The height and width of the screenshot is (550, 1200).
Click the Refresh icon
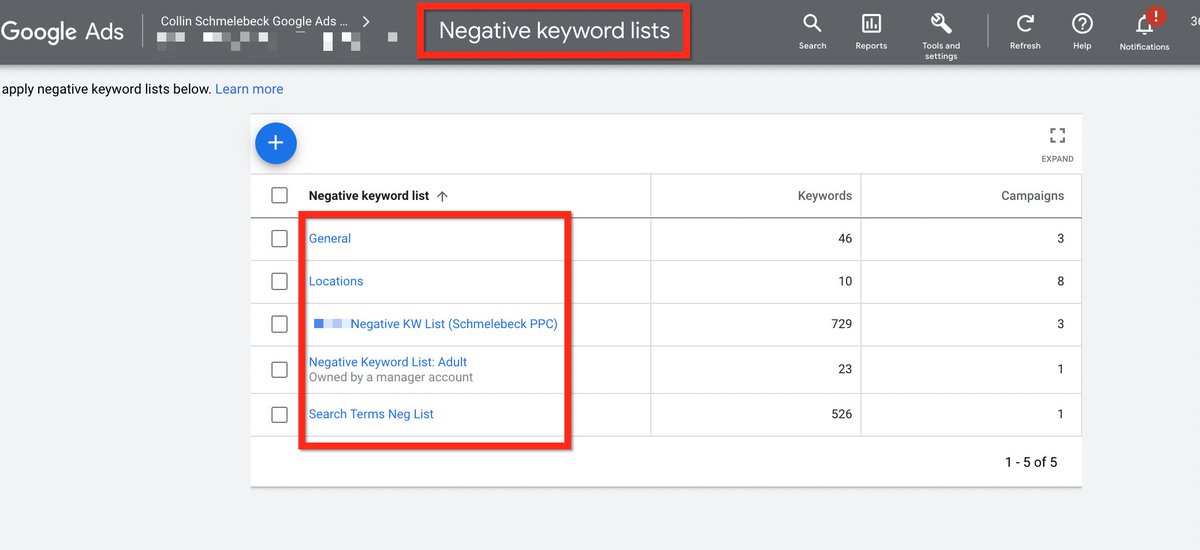point(1025,31)
